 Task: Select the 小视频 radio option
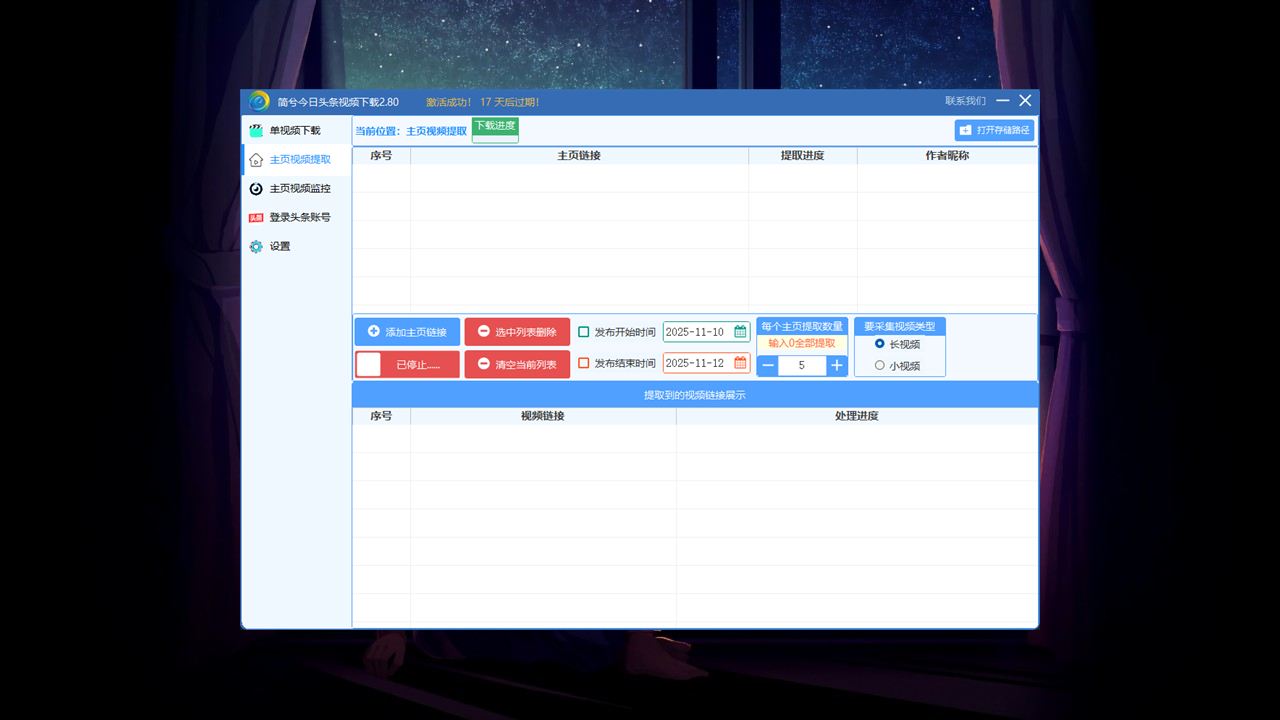(x=880, y=366)
